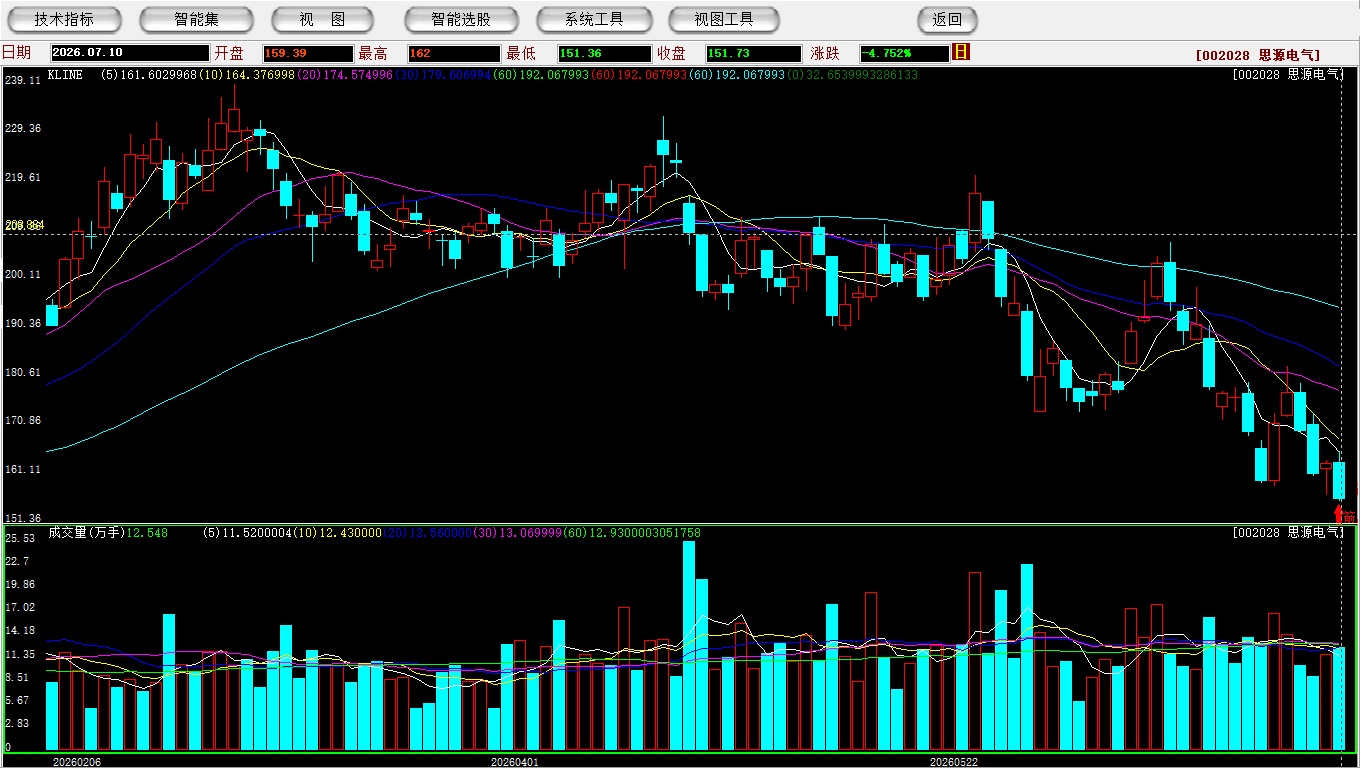Click the MA value (10)164.376998
The image size is (1360, 768).
click(247, 75)
